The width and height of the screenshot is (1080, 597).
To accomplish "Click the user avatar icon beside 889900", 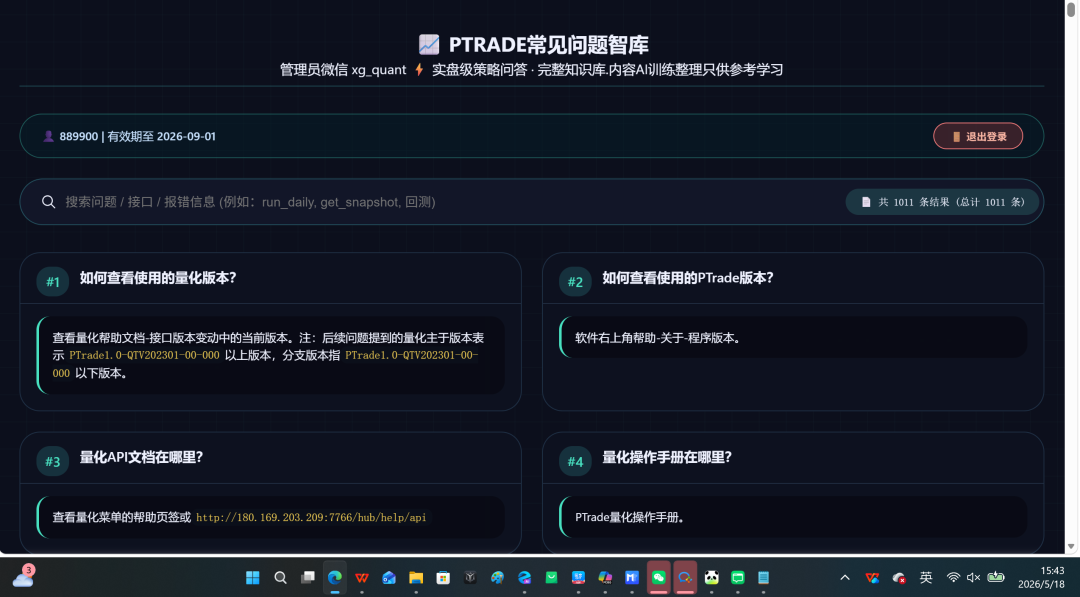I will pos(48,136).
